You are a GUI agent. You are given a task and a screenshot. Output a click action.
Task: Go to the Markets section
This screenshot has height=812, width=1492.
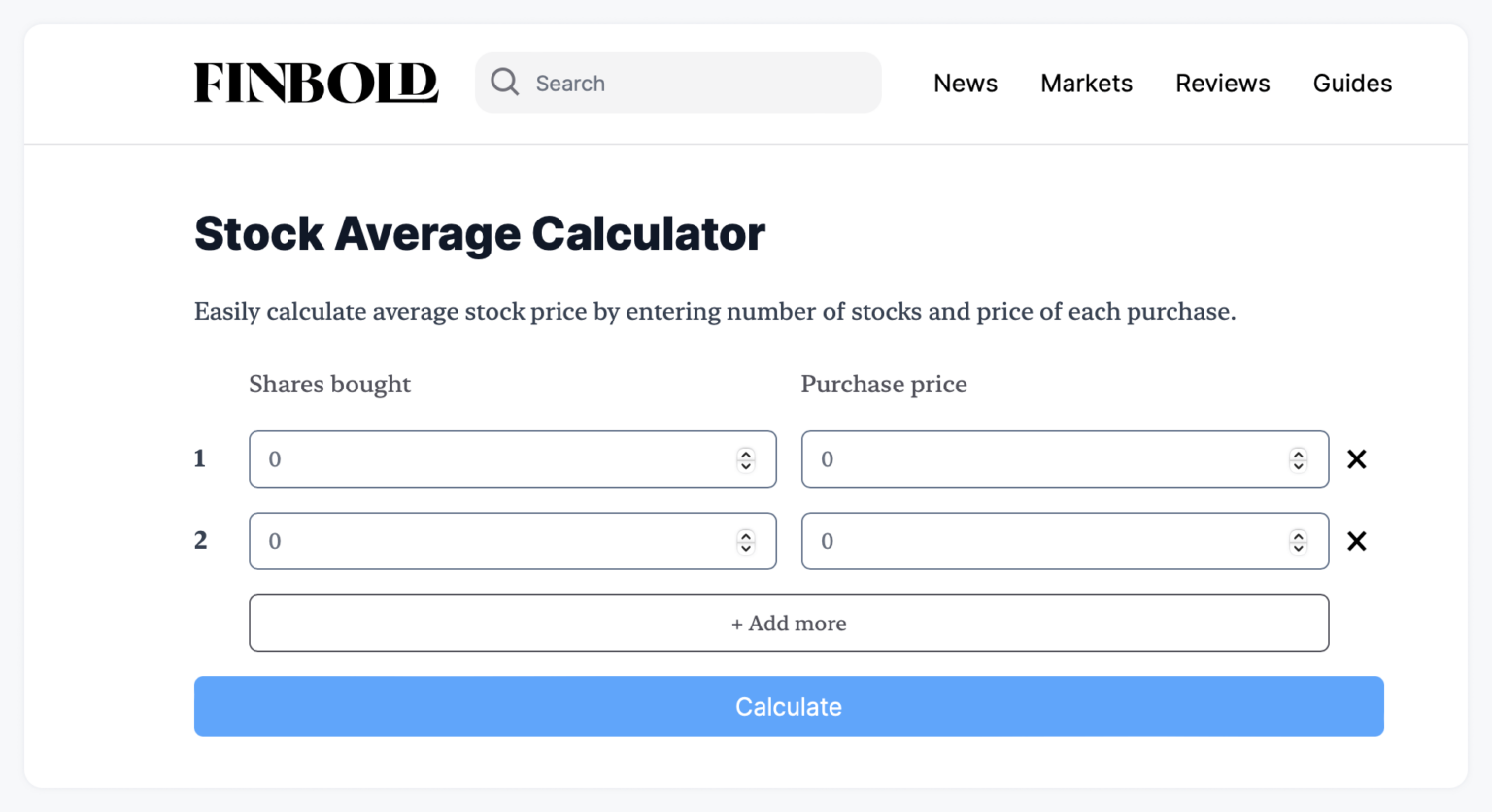coord(1086,84)
